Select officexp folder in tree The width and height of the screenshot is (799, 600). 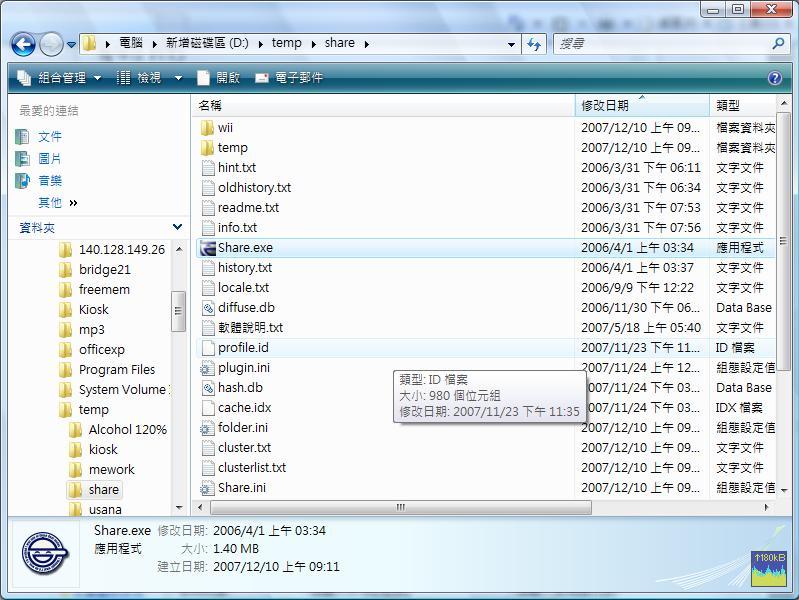click(101, 349)
